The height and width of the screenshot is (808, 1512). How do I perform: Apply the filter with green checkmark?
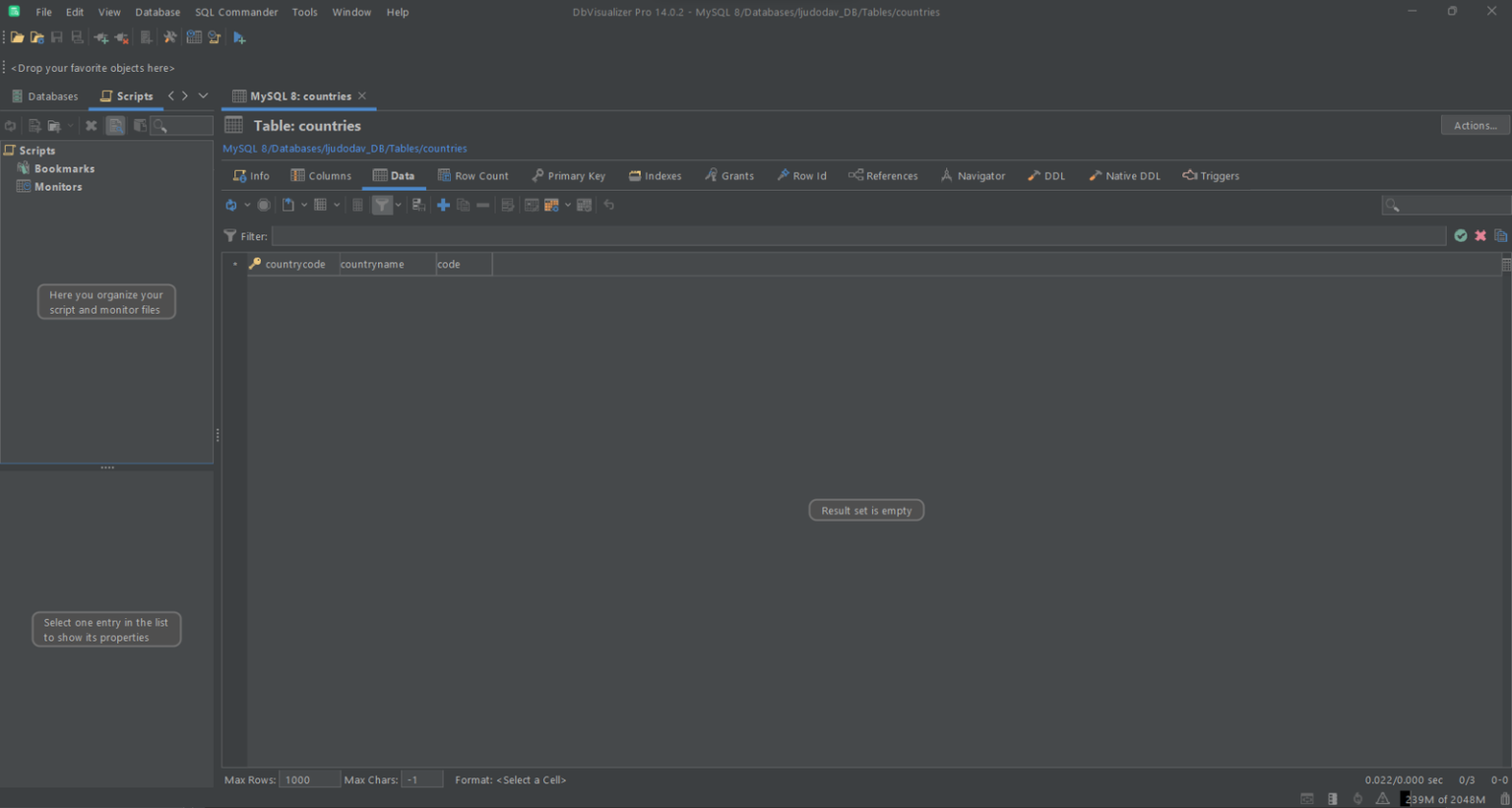tap(1461, 236)
